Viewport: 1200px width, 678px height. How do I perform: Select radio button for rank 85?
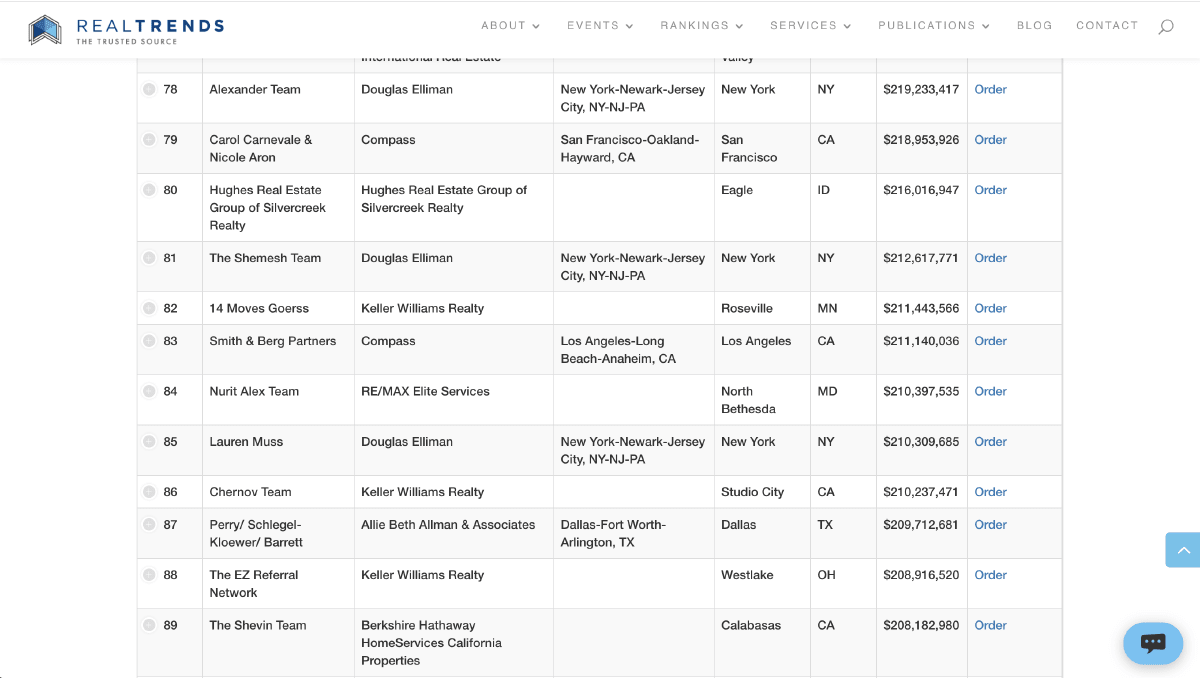click(149, 442)
